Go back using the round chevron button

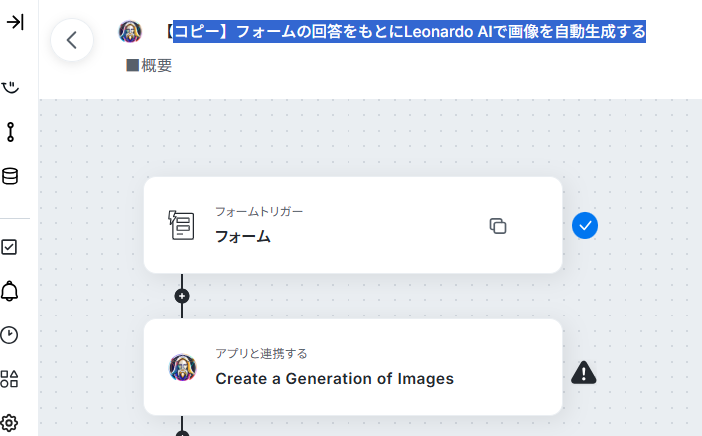coord(72,40)
